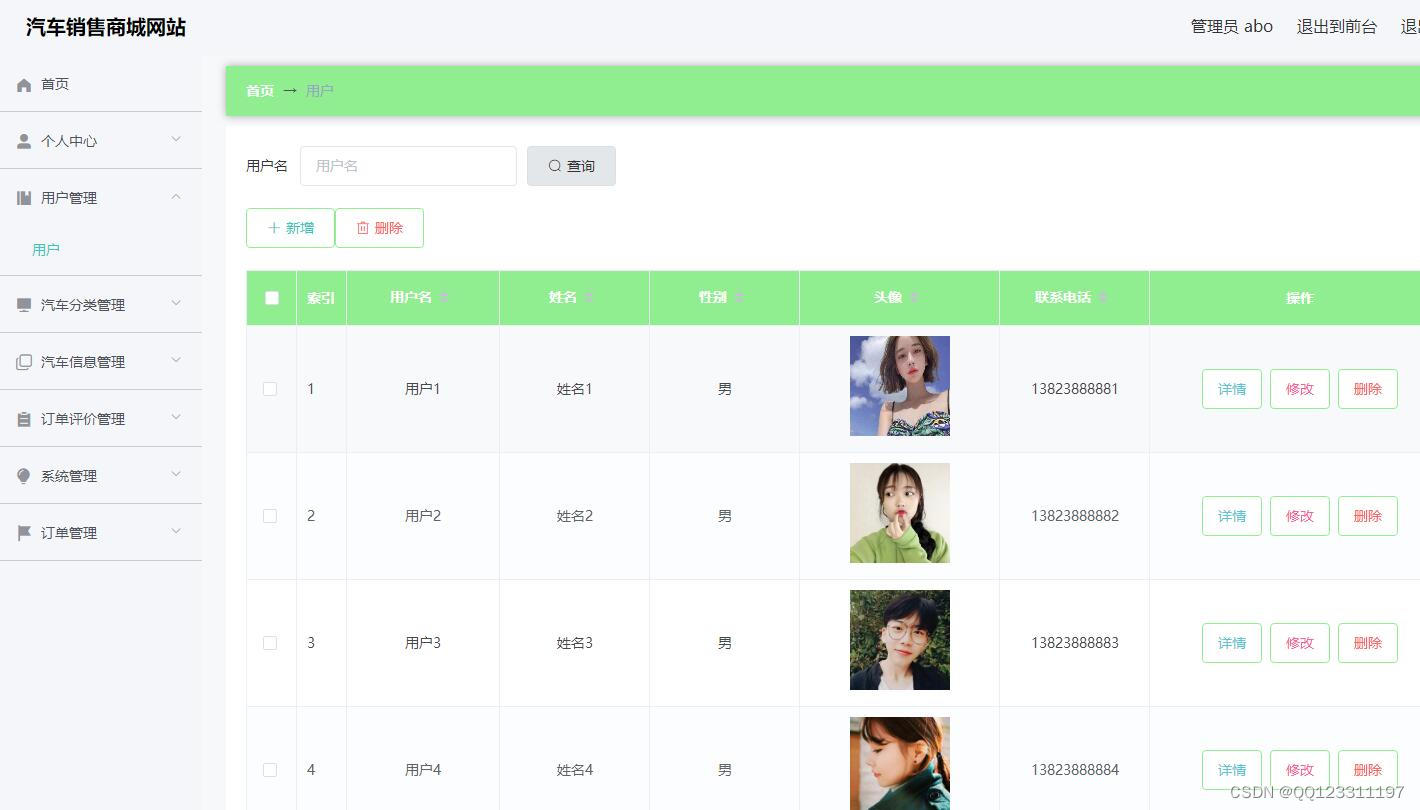Click the monitor icon beside 汽车分类管理
This screenshot has height=810, width=1420.
coord(24,305)
